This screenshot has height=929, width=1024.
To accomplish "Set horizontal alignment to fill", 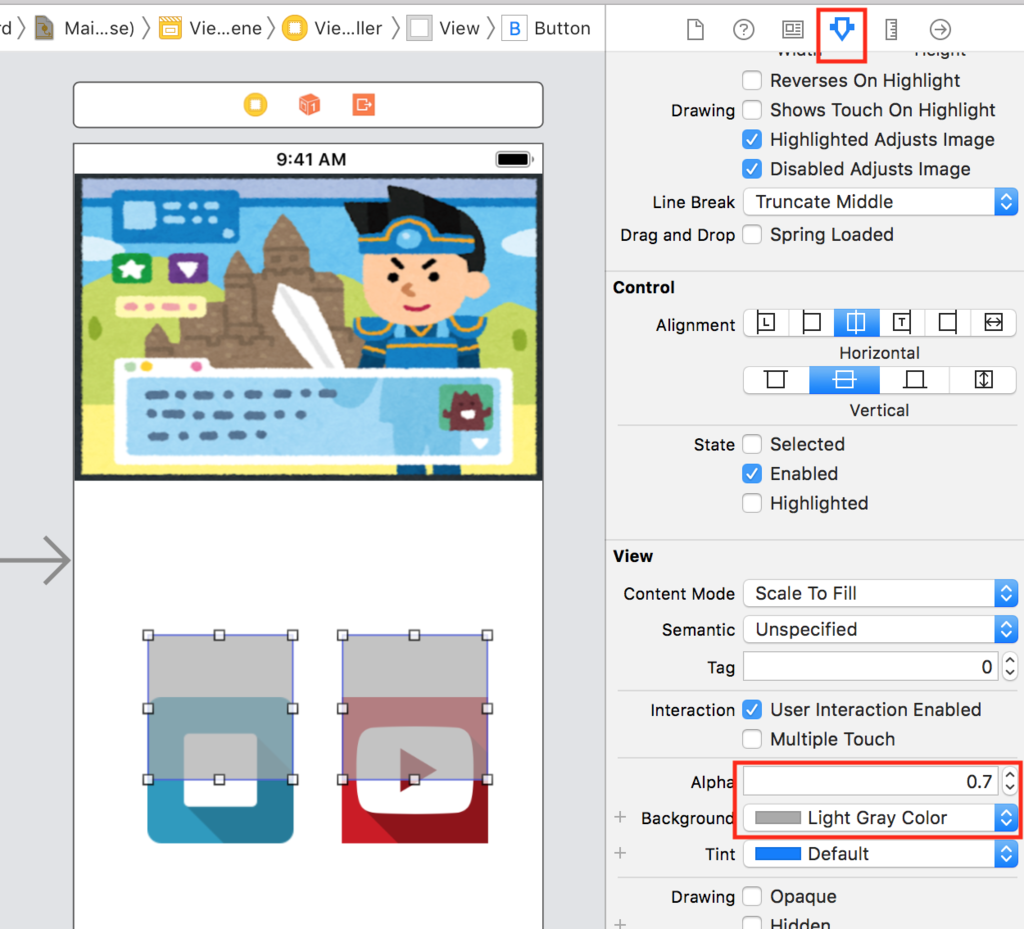I will click(x=993, y=323).
